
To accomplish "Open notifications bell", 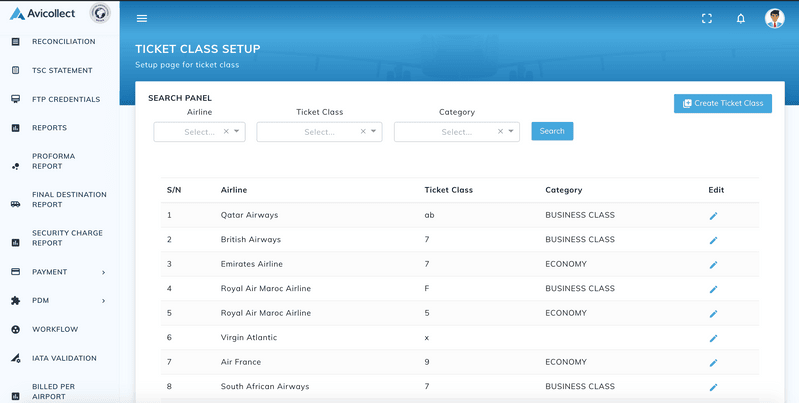I will [x=741, y=19].
